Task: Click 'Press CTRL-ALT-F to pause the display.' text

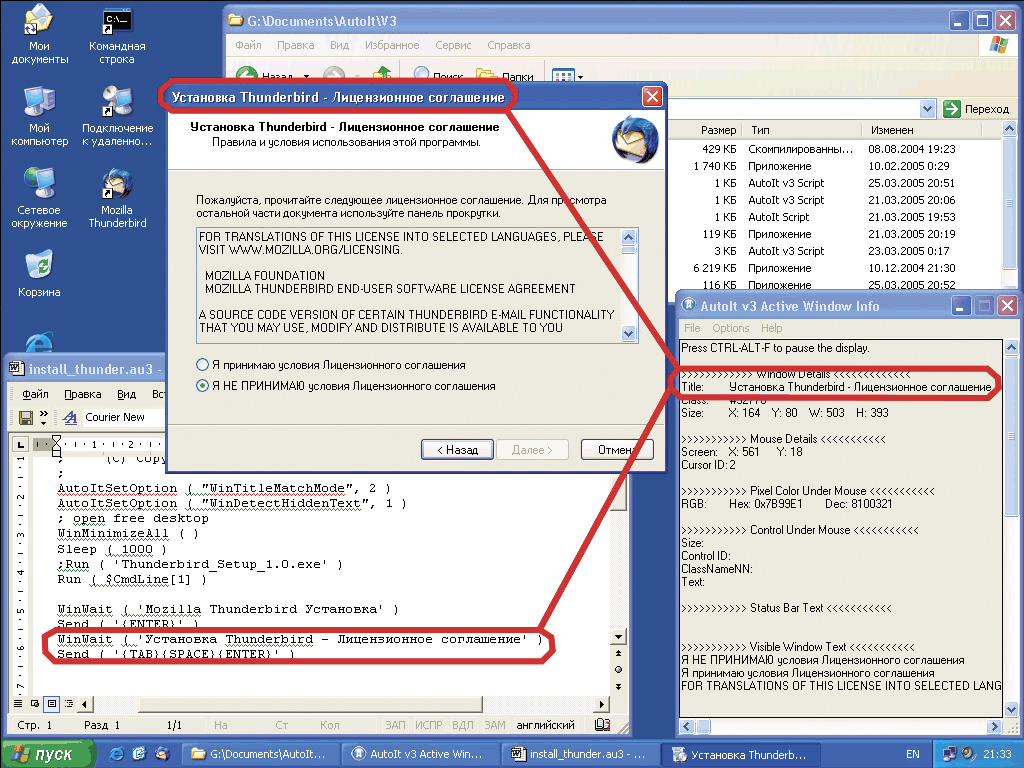Action: coord(775,348)
